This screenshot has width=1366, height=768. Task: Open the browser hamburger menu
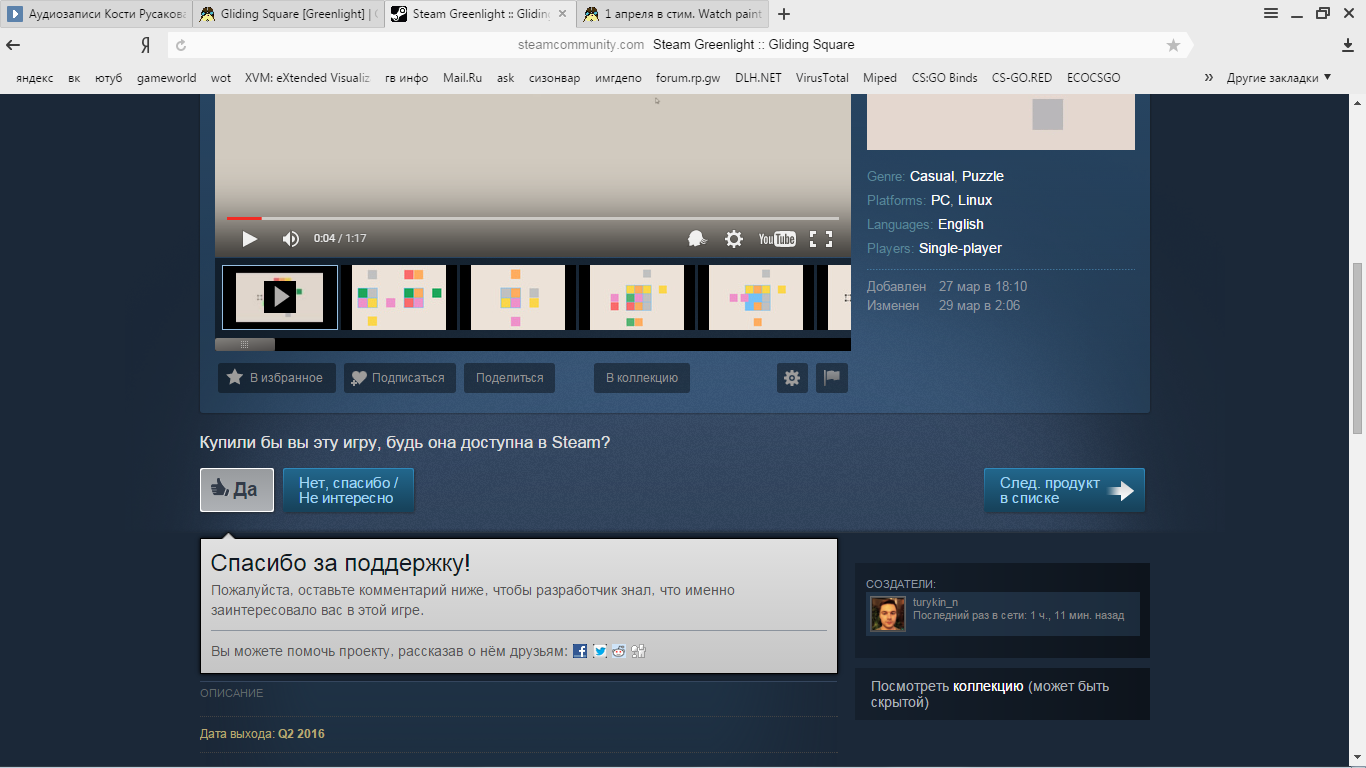(1271, 13)
